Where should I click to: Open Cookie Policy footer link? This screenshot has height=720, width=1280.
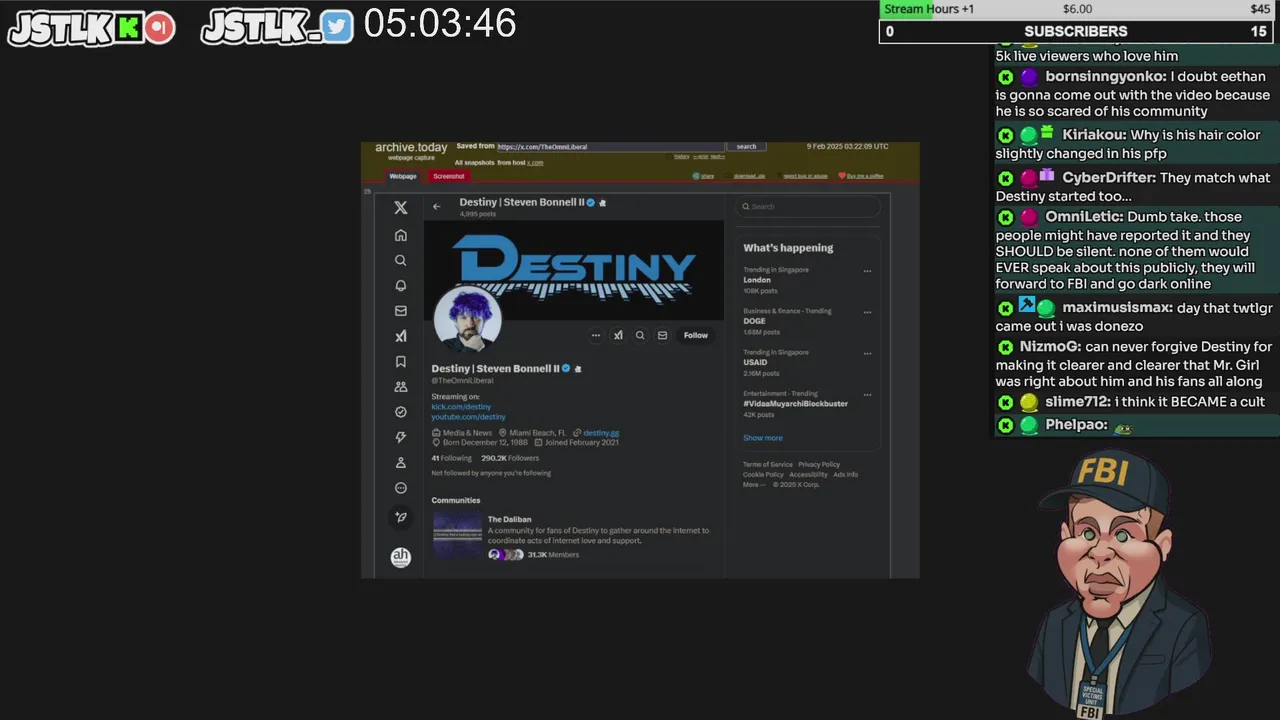tap(763, 474)
